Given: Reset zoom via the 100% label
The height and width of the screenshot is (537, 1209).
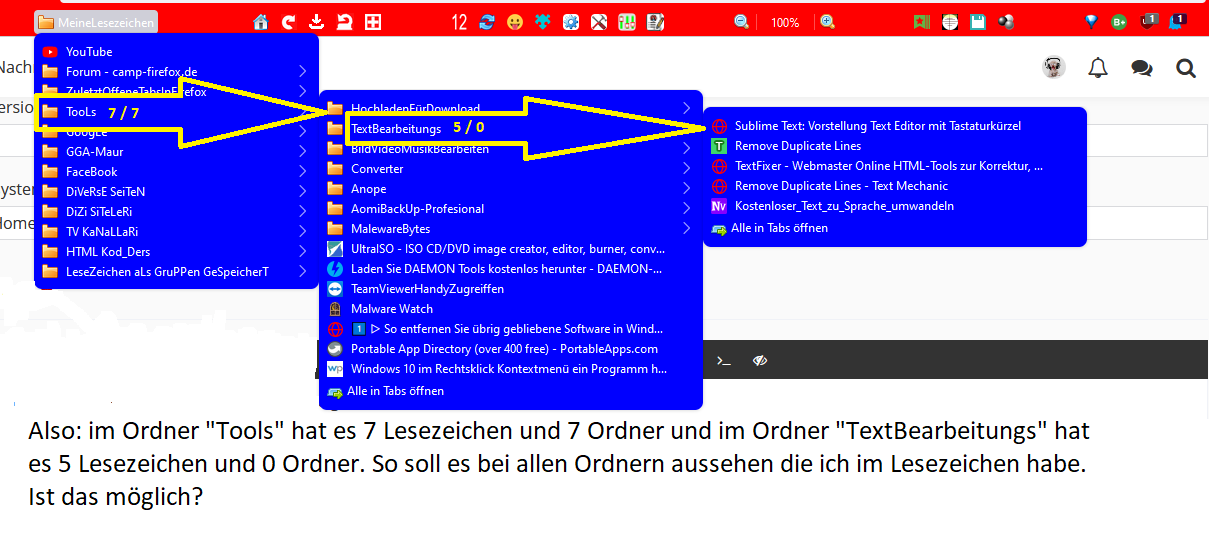Looking at the screenshot, I should [785, 22].
